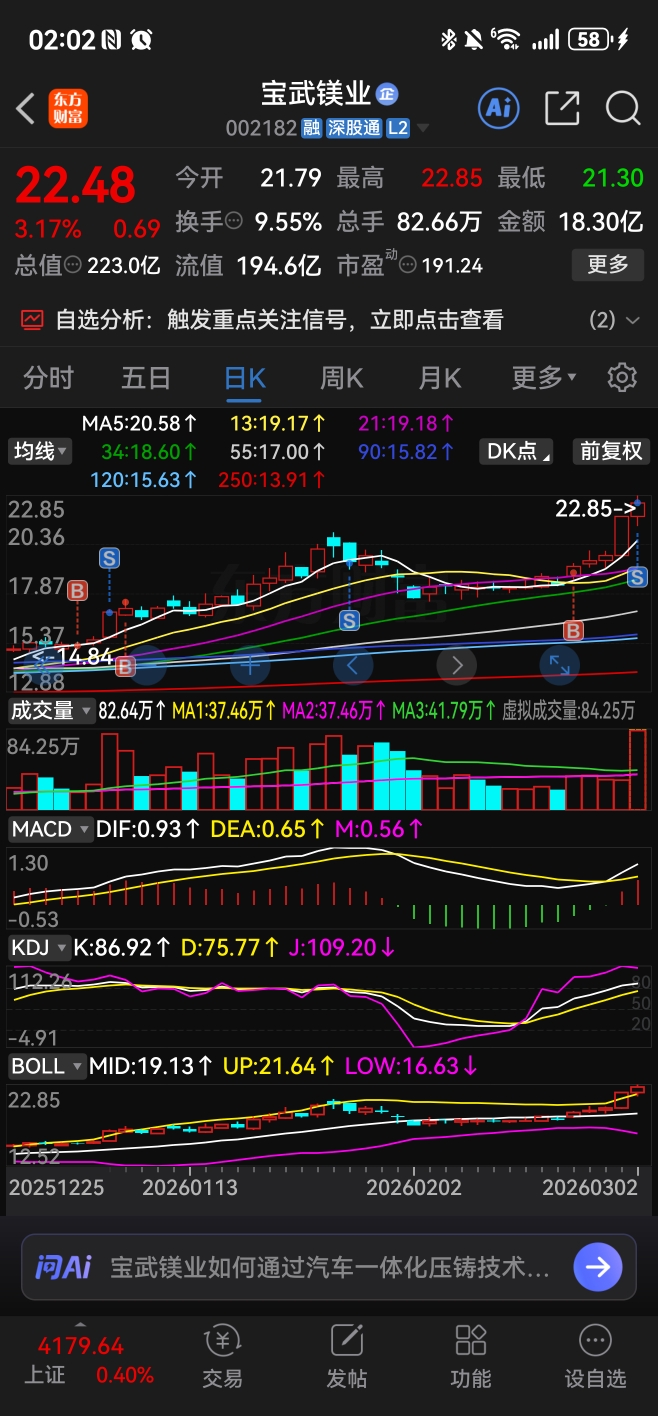The image size is (658, 1416).
Task: Tap the L2 level badge
Action: click(x=398, y=128)
